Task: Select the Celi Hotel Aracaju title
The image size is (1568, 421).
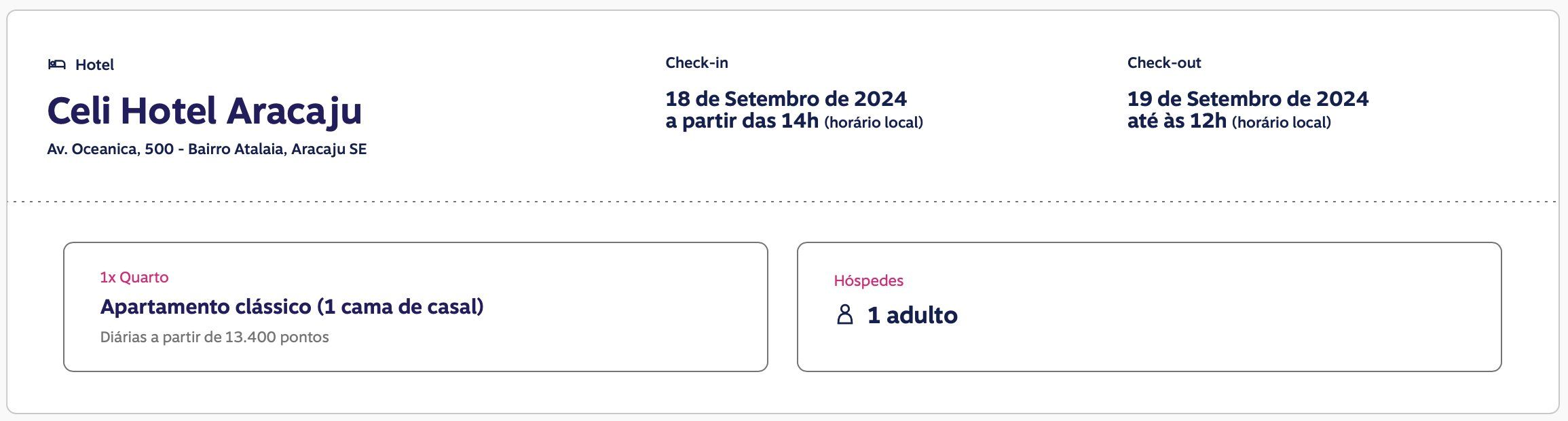Action: pos(204,111)
